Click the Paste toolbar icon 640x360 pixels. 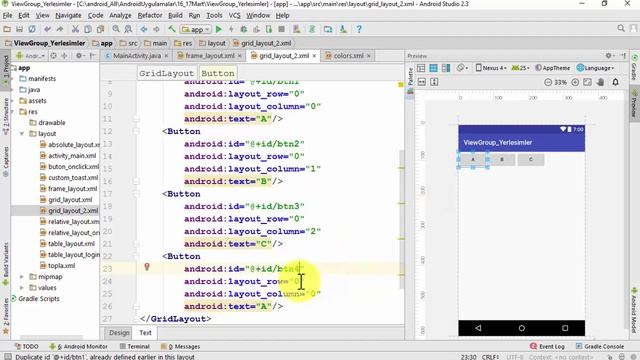pyautogui.click(x=100, y=29)
